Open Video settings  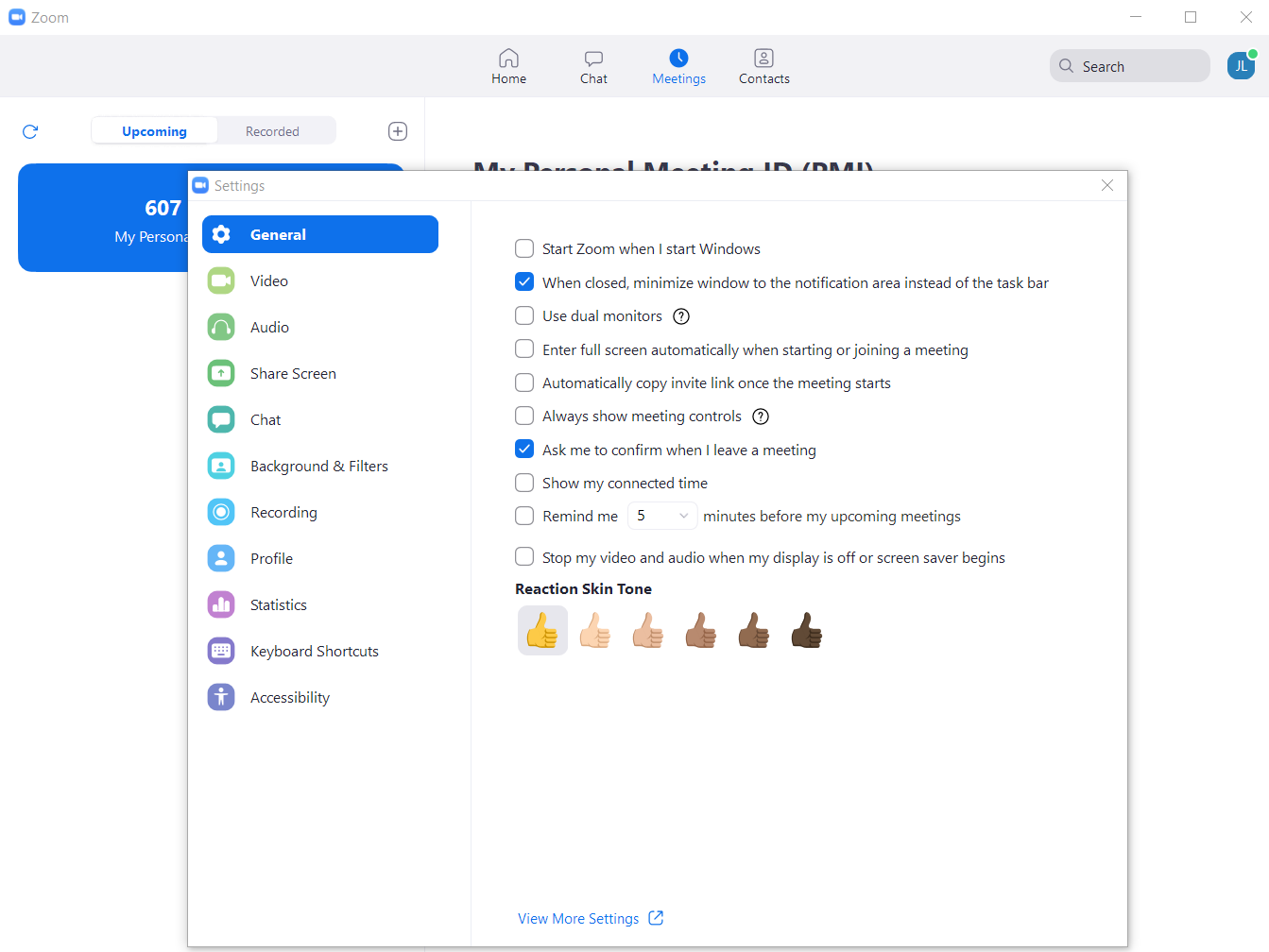point(320,280)
